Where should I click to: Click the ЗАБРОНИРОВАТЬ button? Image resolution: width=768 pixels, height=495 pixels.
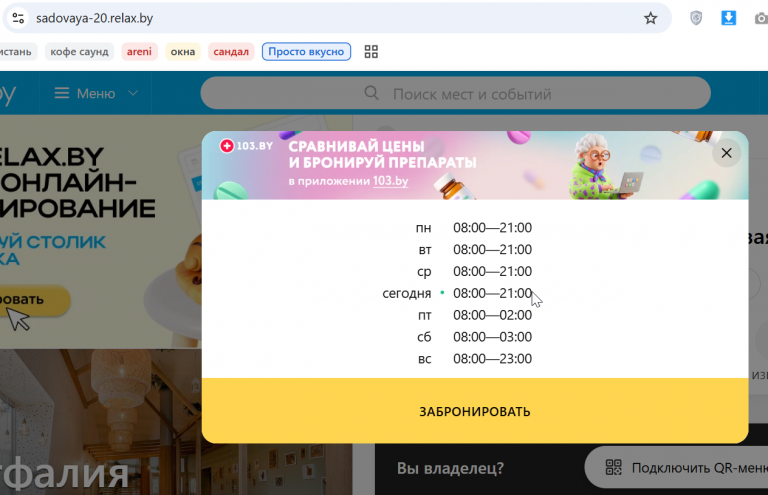pos(475,411)
